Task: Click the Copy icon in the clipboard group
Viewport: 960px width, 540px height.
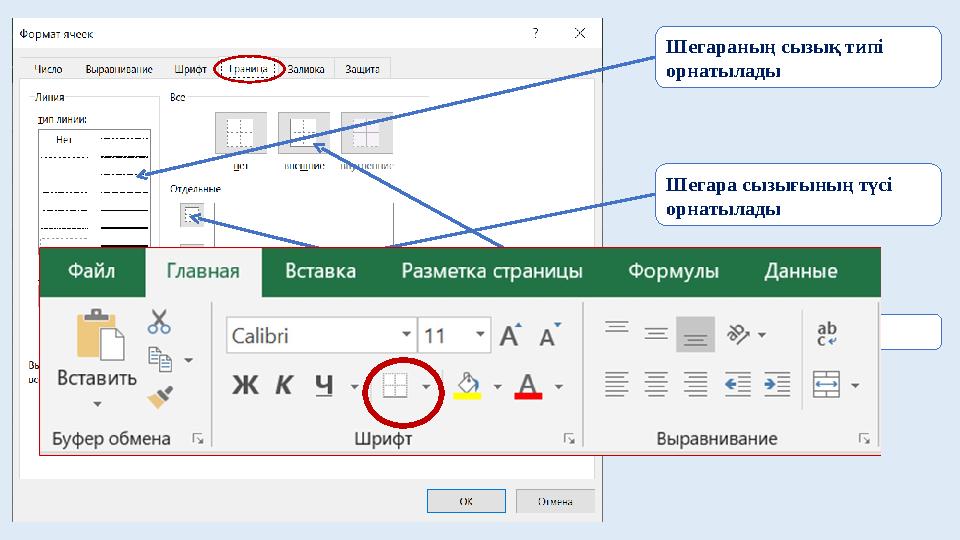Action: [x=160, y=359]
